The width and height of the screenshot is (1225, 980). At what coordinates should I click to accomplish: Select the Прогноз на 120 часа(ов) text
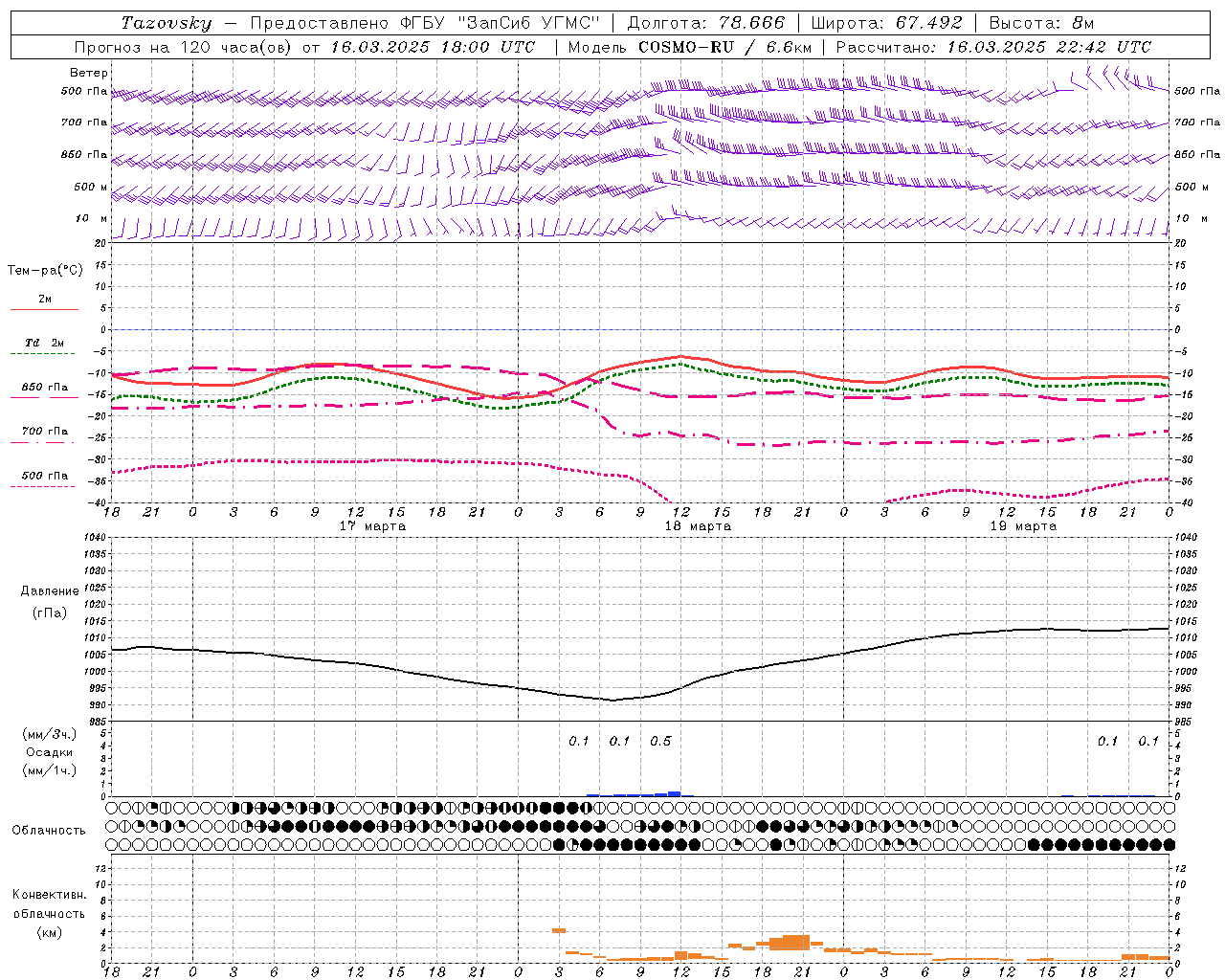(x=184, y=47)
